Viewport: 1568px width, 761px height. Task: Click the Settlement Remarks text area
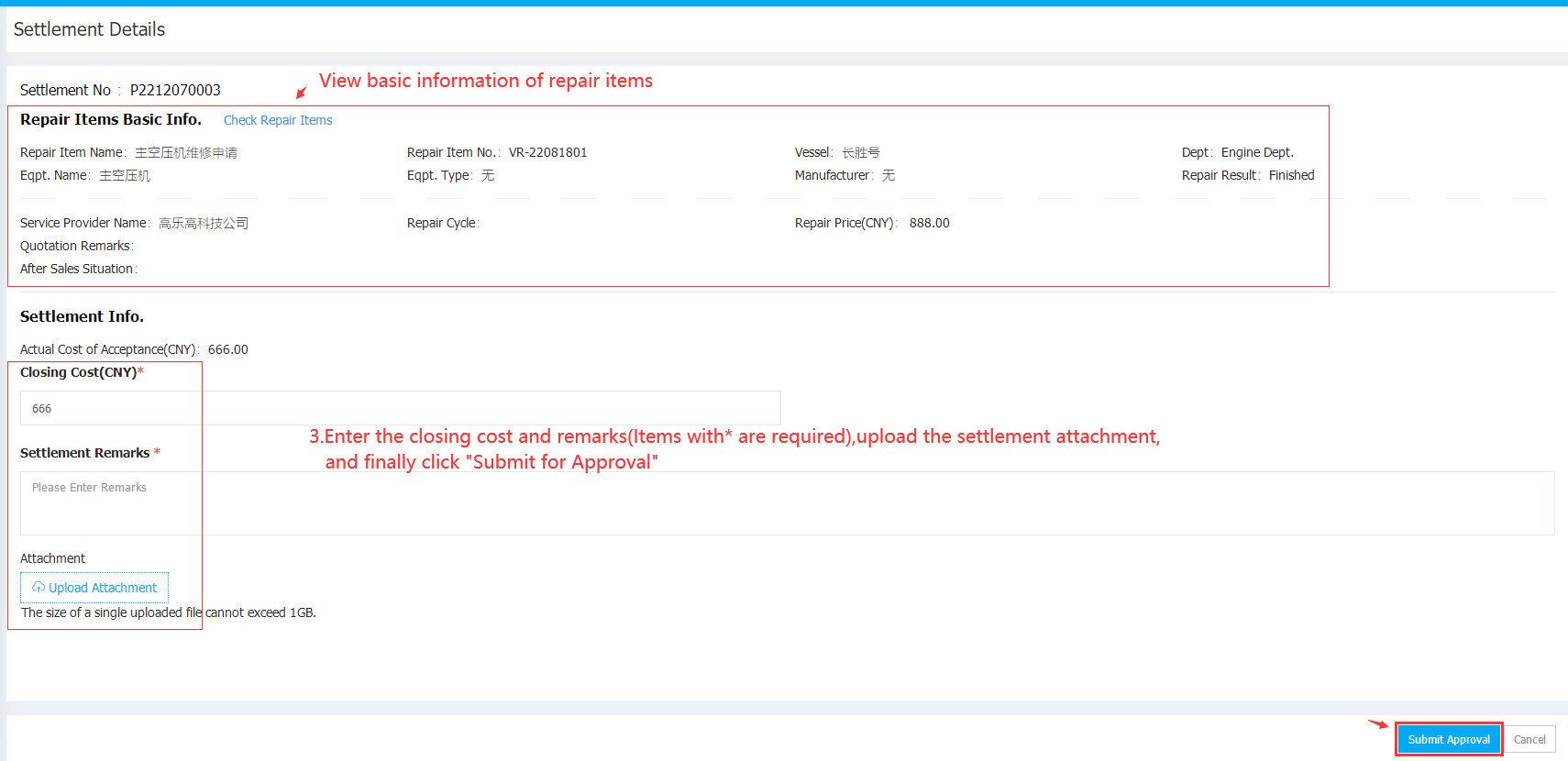pyautogui.click(x=787, y=503)
